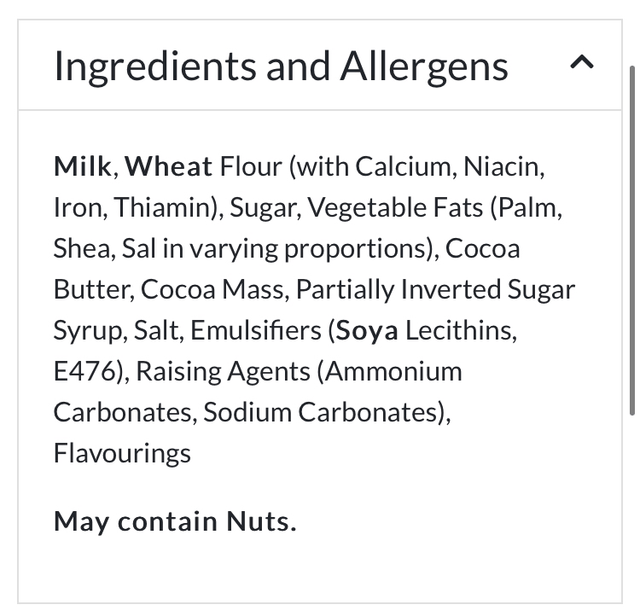The width and height of the screenshot is (640, 616).
Task: Click the Ingredients and Allergens heading
Action: pos(281,66)
